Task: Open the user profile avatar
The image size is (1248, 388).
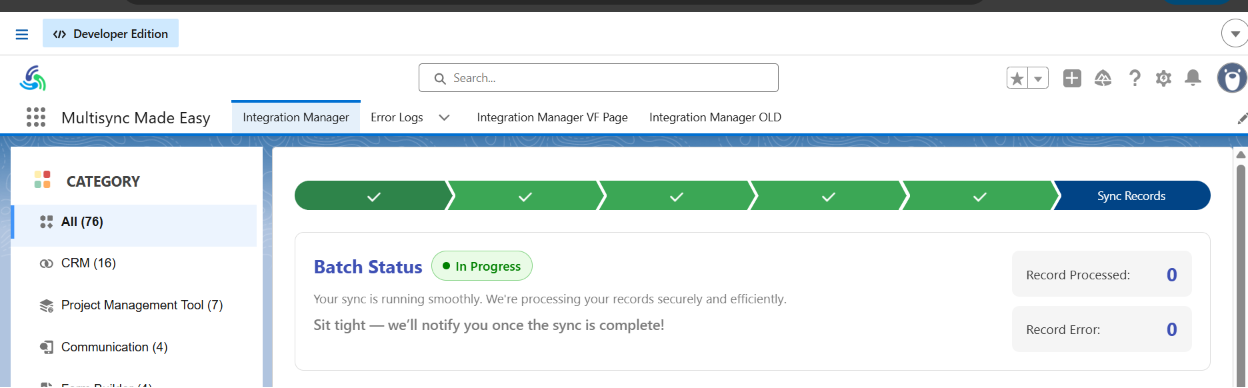Action: [1231, 78]
